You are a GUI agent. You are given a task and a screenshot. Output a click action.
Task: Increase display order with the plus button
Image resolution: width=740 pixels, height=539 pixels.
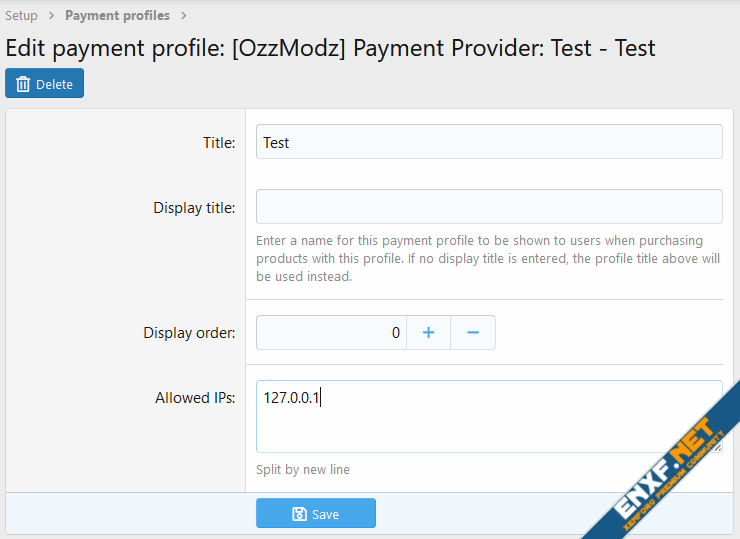(428, 333)
